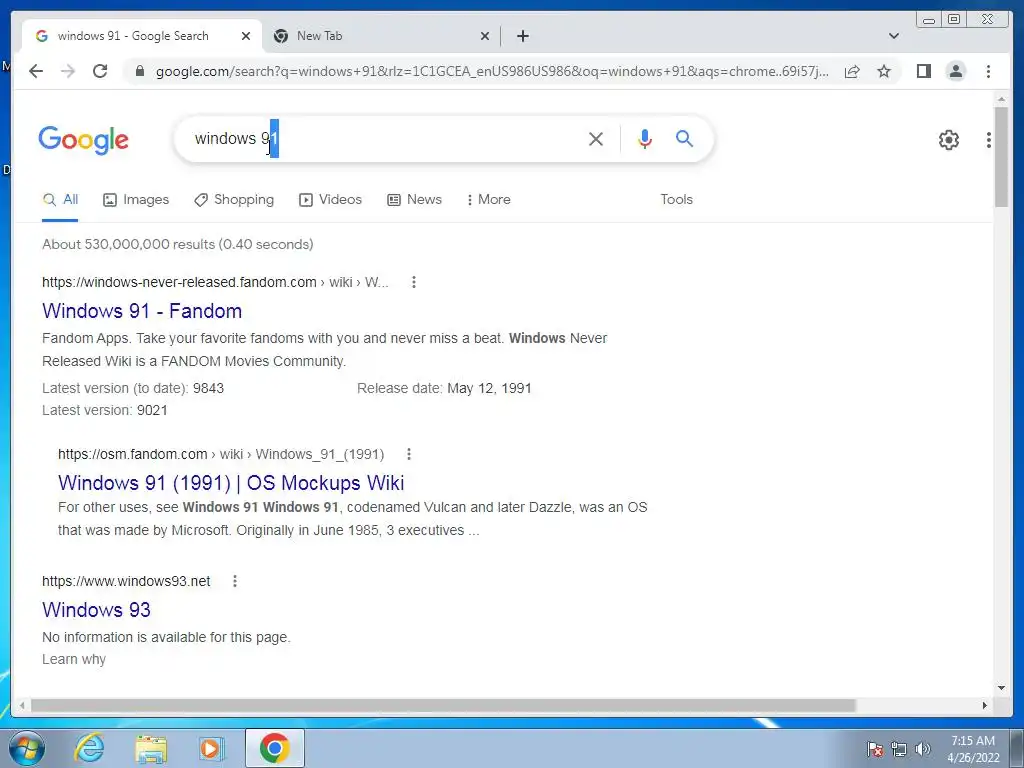Open the Action Center flag icon
Viewport: 1024px width, 768px height.
point(875,750)
